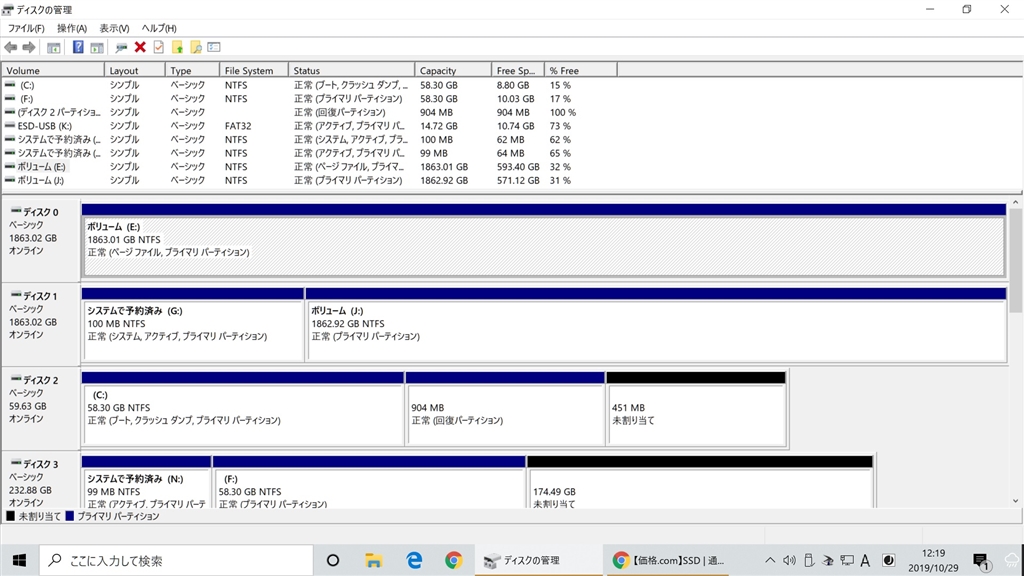Select the (C:) 58.30 GB partition block
This screenshot has height=576, width=1024.
coord(243,415)
